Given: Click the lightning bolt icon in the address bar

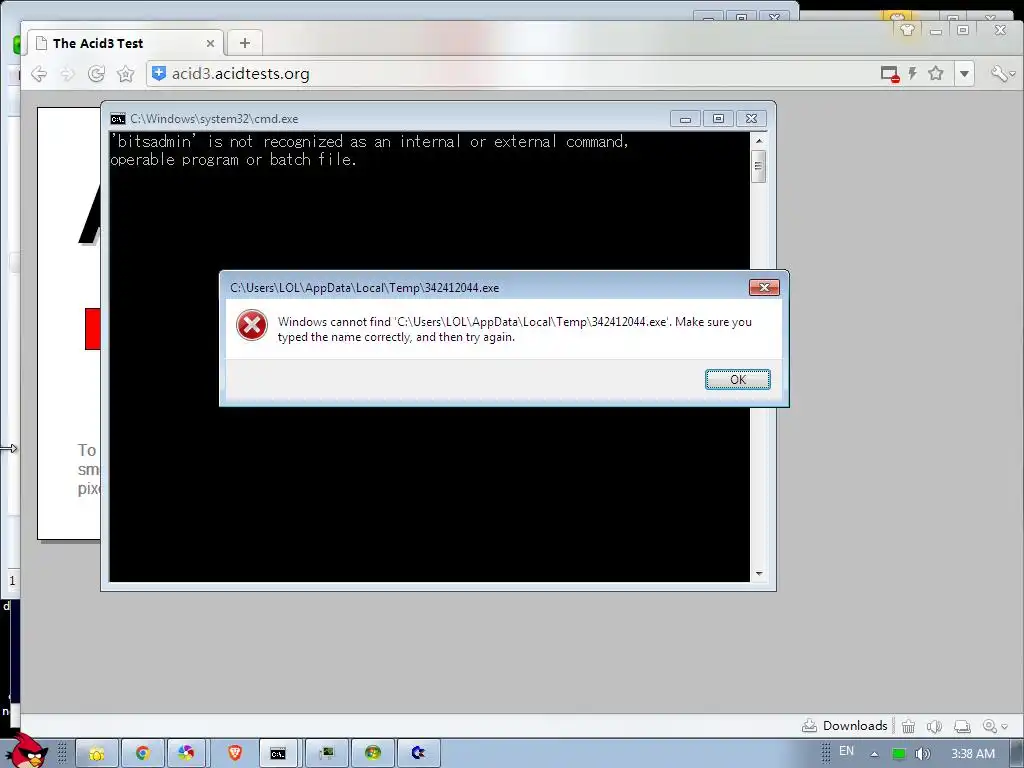Looking at the screenshot, I should tap(912, 73).
